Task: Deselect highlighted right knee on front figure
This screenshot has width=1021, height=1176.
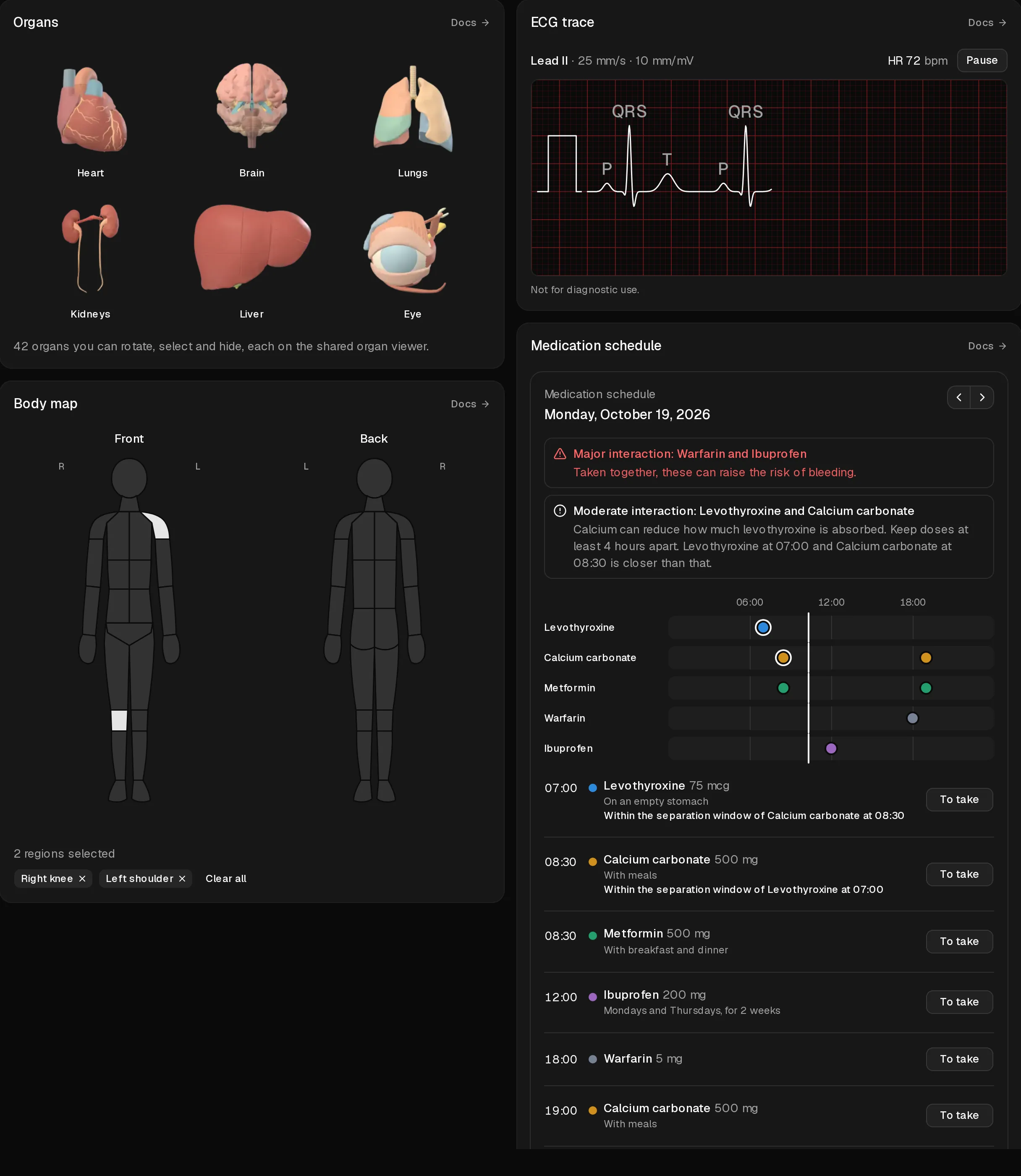Action: point(119,720)
